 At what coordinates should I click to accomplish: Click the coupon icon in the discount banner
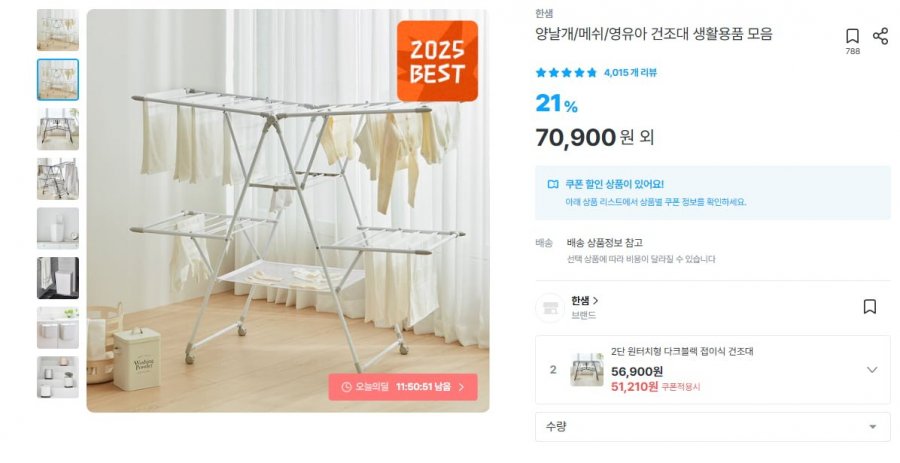tap(553, 184)
